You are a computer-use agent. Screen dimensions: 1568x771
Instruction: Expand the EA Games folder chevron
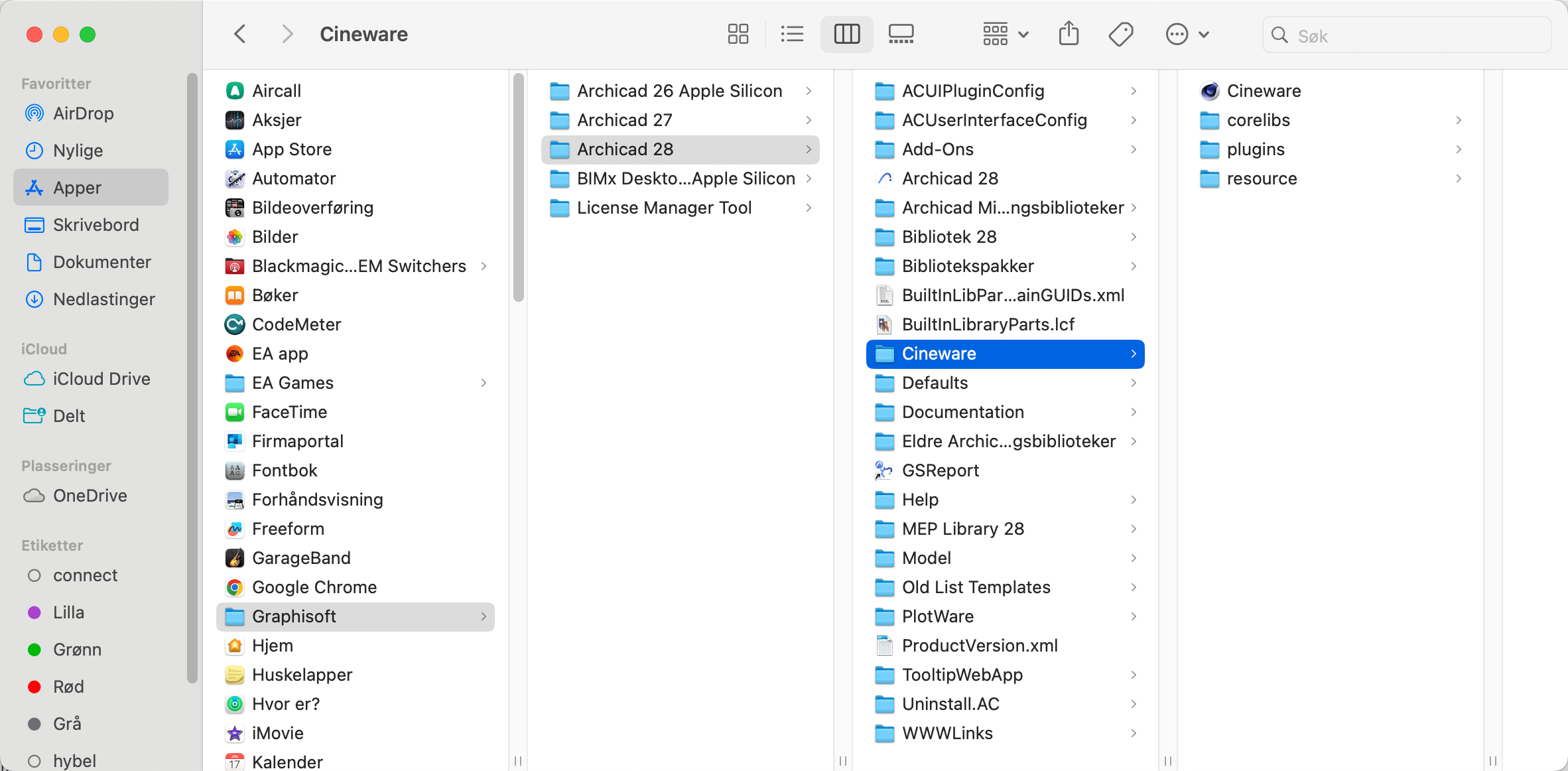(484, 383)
